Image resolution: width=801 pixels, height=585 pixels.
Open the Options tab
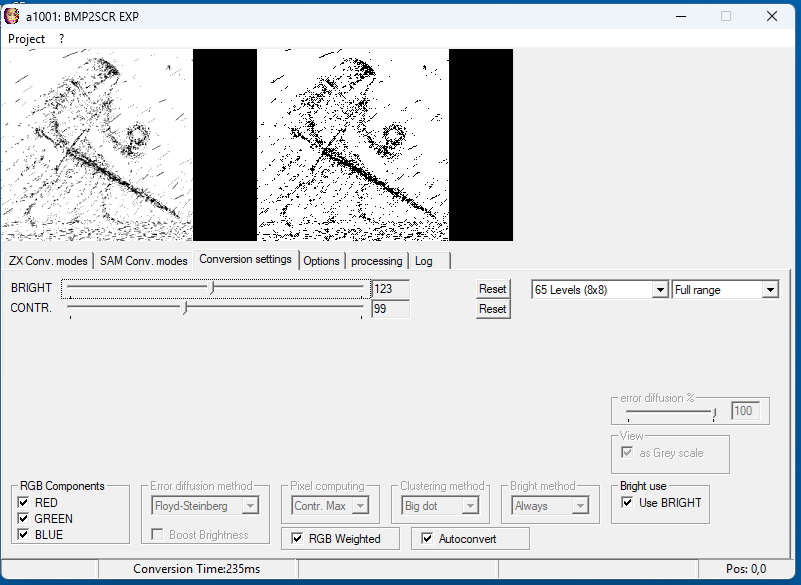click(x=321, y=261)
